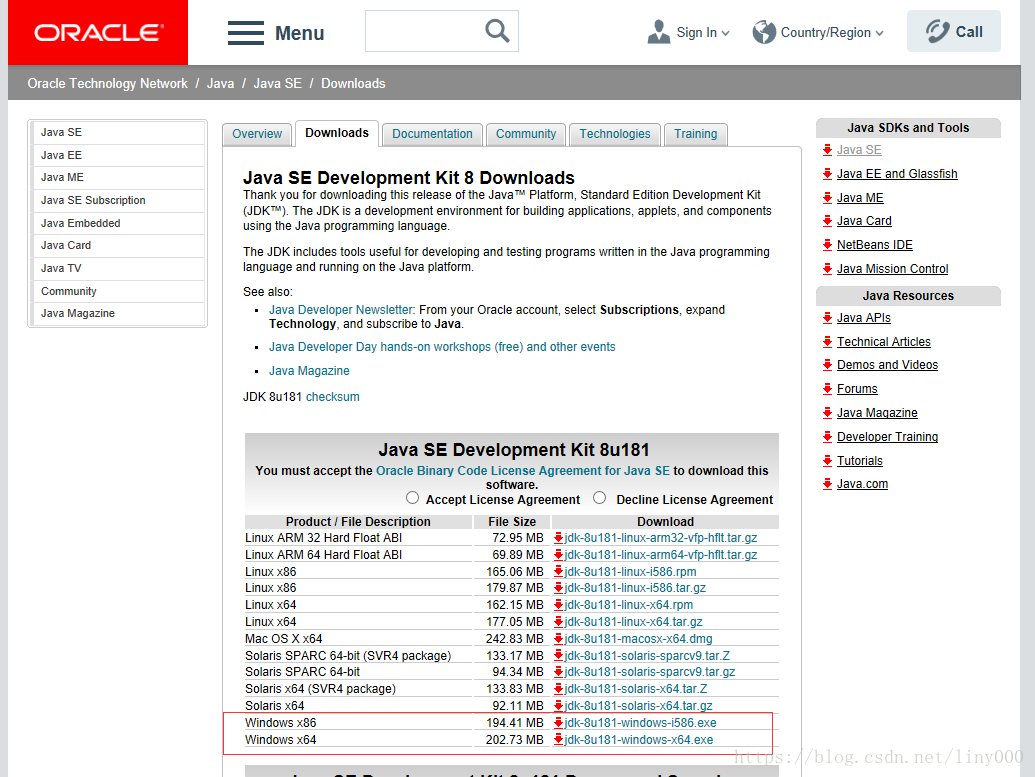
Task: Open the Training tab
Action: pos(696,134)
